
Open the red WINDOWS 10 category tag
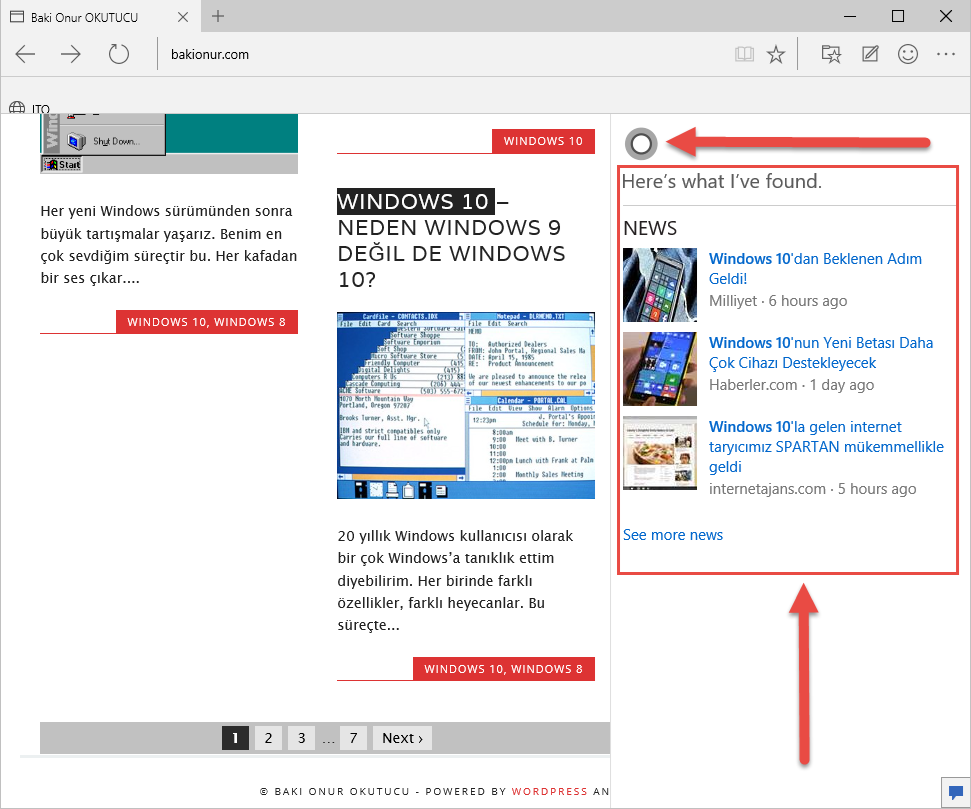pyautogui.click(x=543, y=141)
